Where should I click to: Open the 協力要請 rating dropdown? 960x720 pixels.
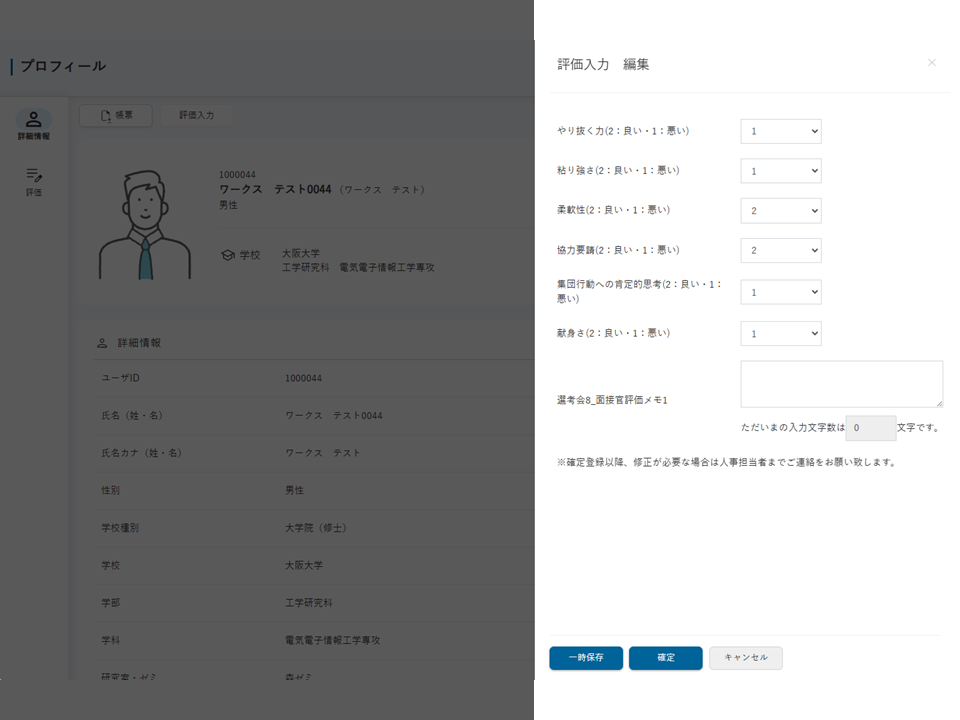780,250
